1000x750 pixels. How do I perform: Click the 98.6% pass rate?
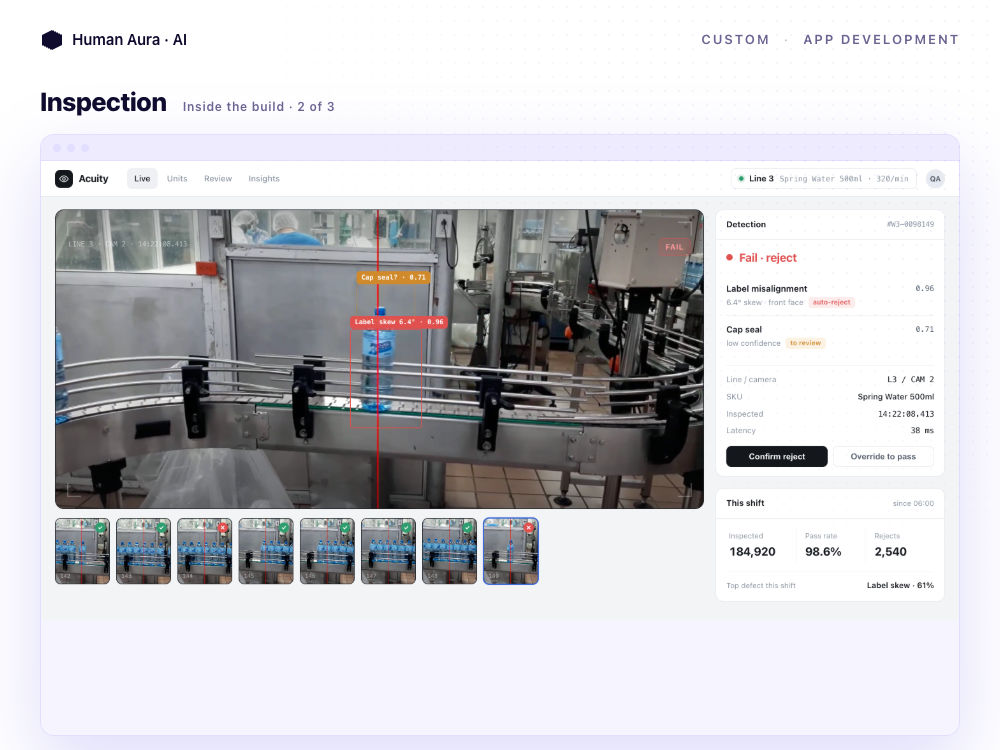823,552
